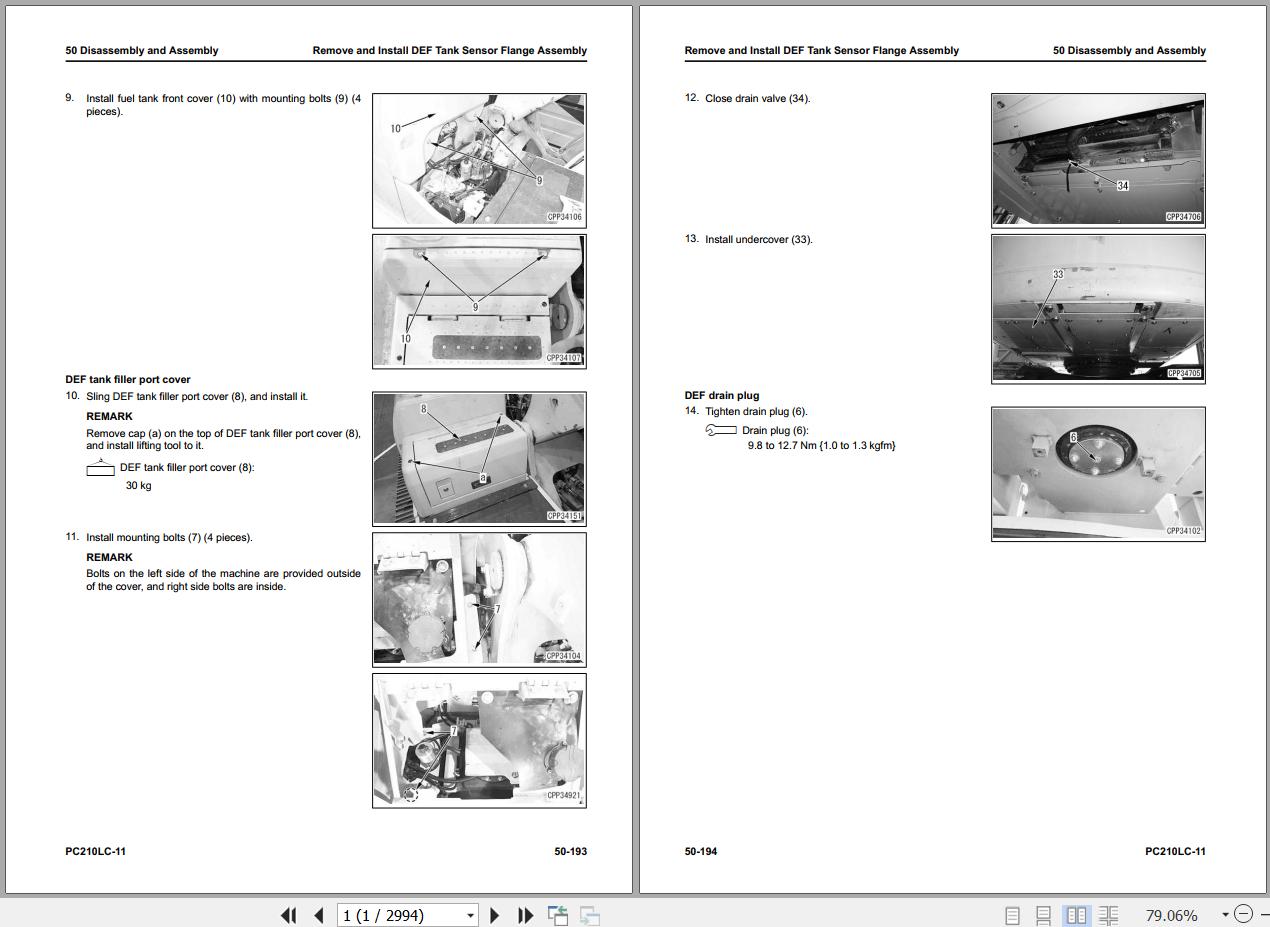Switch to continuous page layout

(1043, 915)
